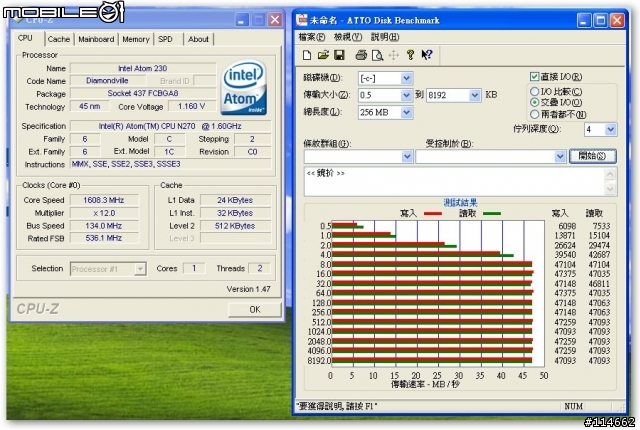
Task: Switch to the Cache tab in CPU-Z
Action: click(59, 39)
